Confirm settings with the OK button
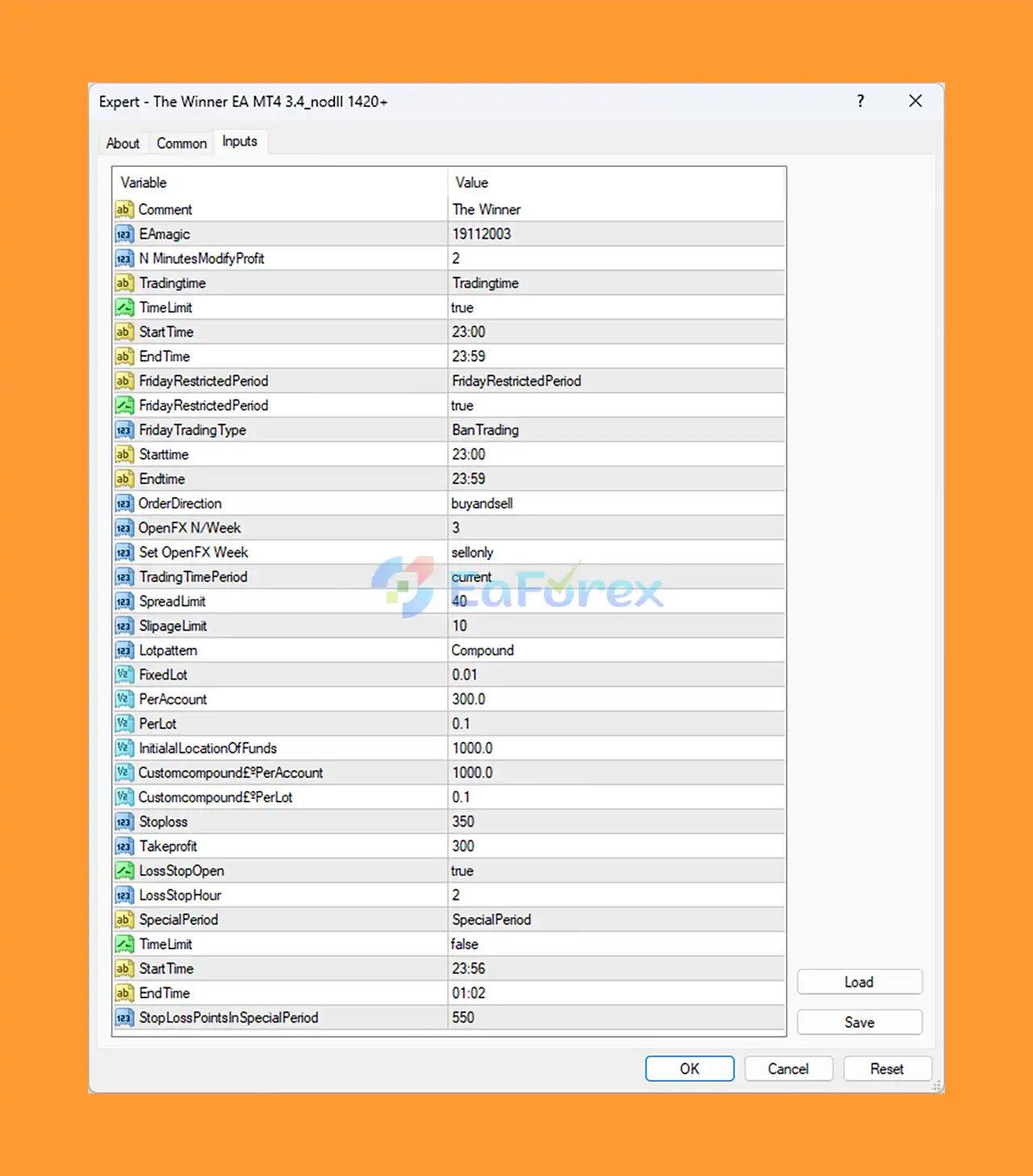The height and width of the screenshot is (1176, 1033). 690,1069
